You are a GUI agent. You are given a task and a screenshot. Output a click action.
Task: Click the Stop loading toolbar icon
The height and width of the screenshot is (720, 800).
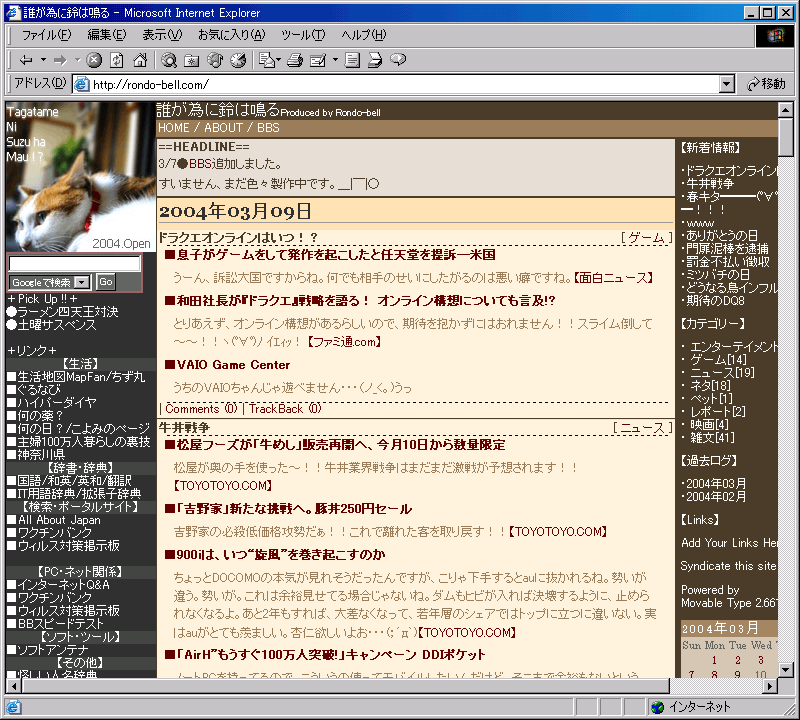(x=94, y=60)
